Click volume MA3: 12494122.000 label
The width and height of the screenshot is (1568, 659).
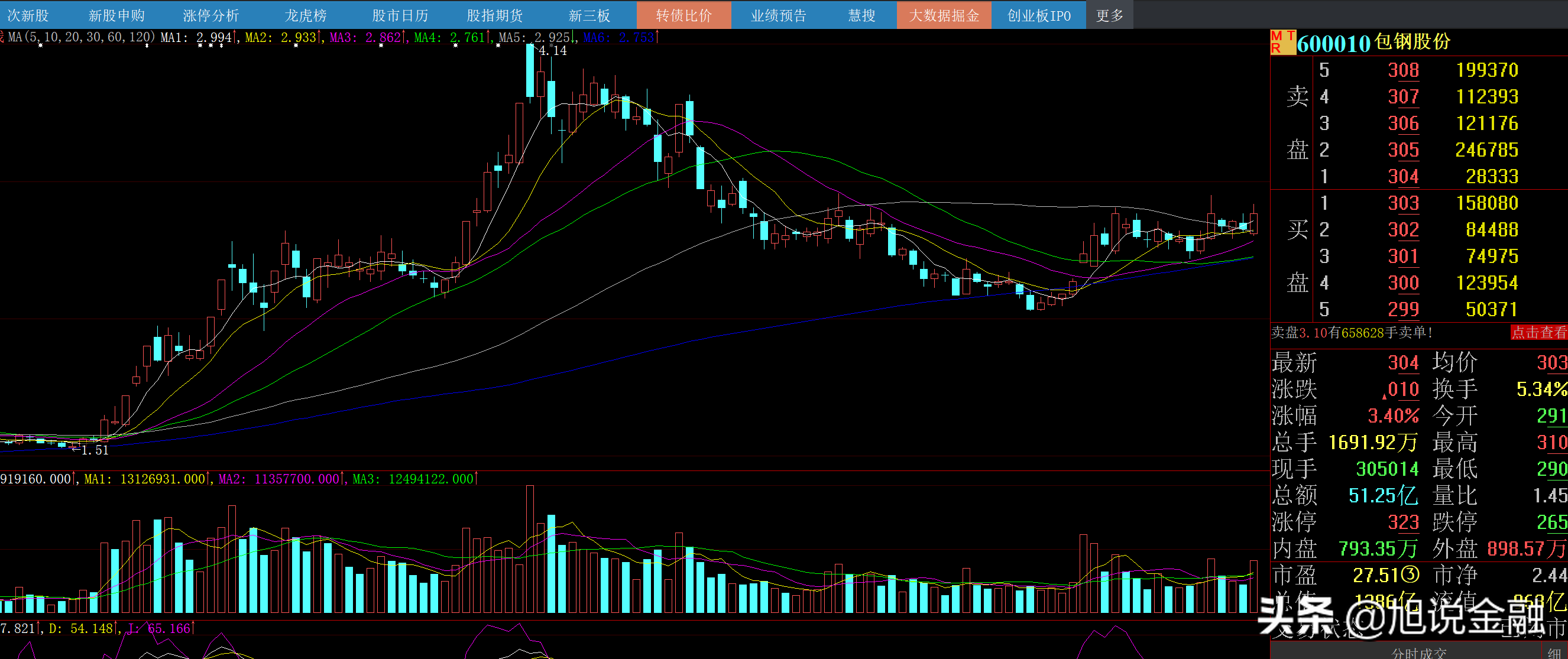coord(416,479)
